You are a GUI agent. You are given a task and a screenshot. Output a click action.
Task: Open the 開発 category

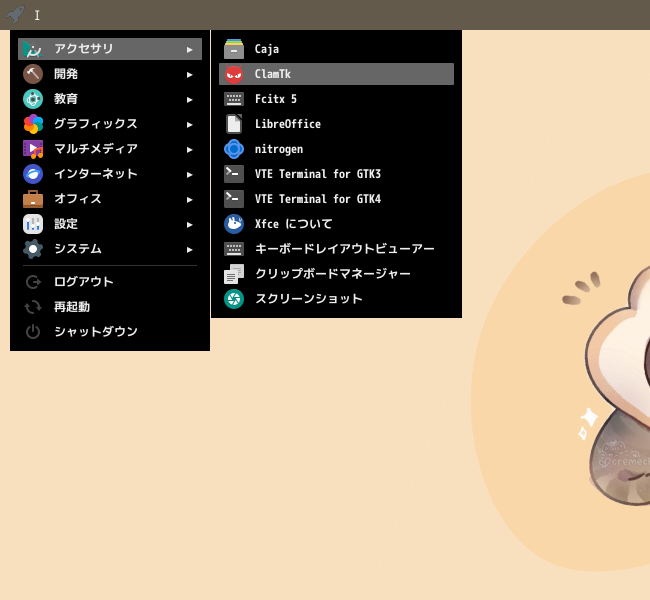[110, 74]
